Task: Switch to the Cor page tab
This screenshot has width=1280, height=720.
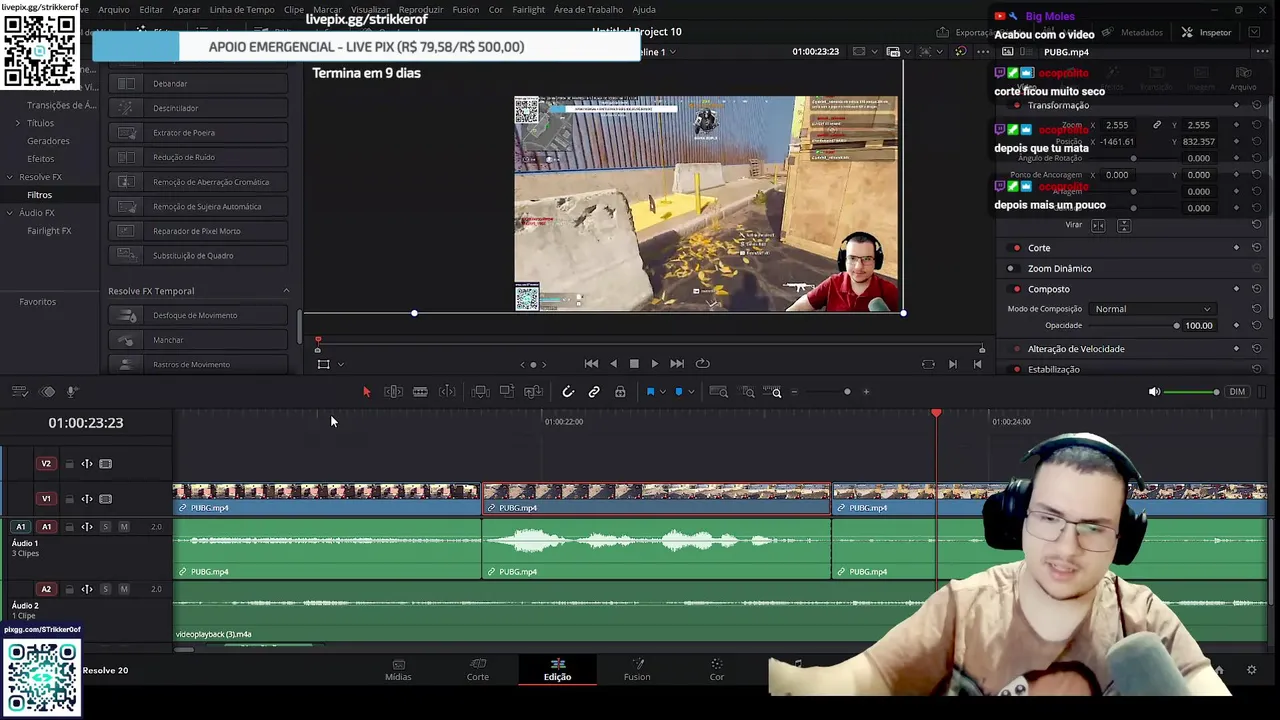Action: 717,670
